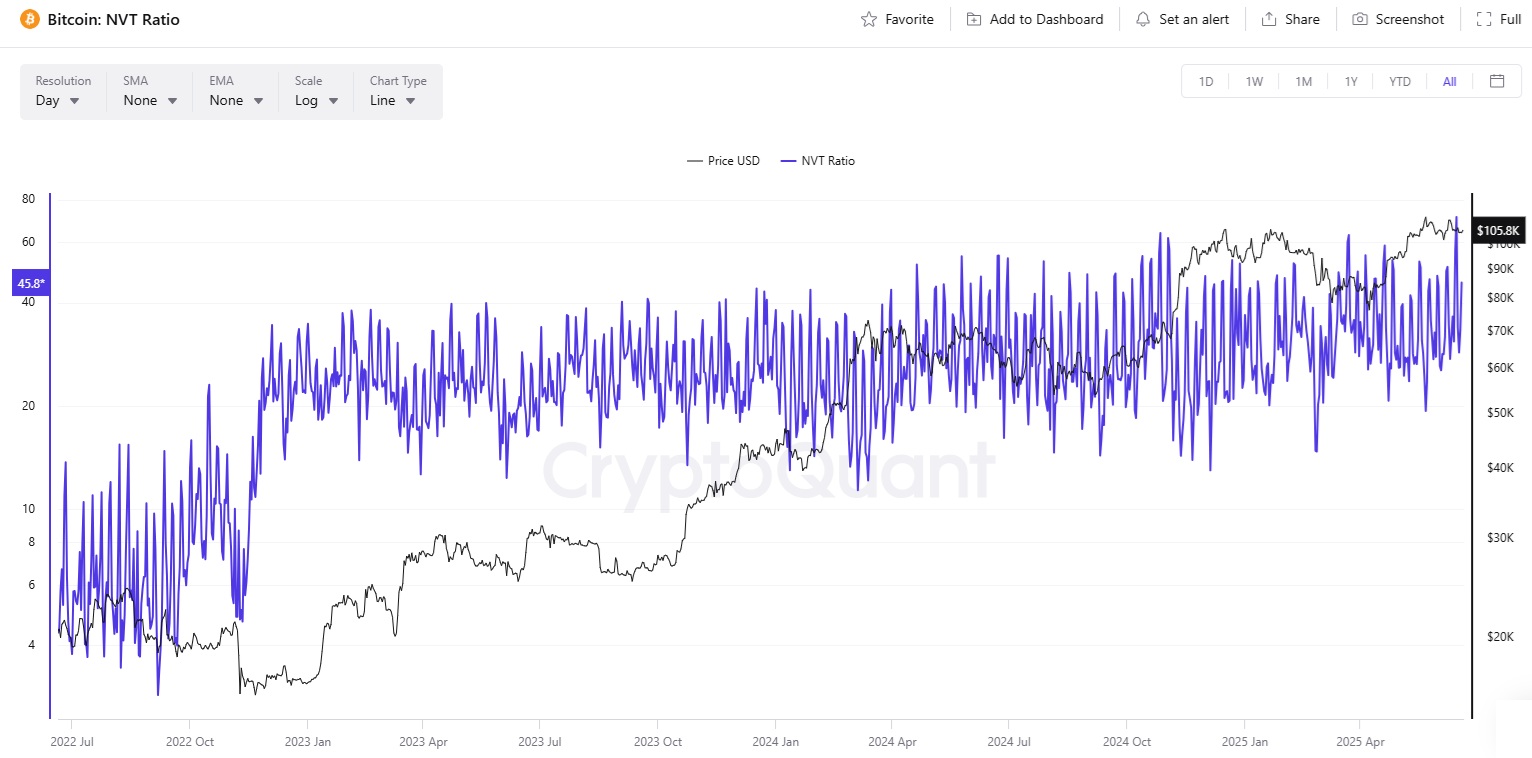Click the 20 left axis label
The image size is (1532, 758).
tap(28, 406)
